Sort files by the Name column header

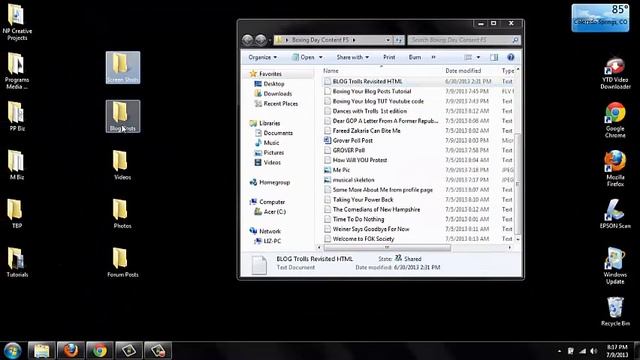click(382, 71)
